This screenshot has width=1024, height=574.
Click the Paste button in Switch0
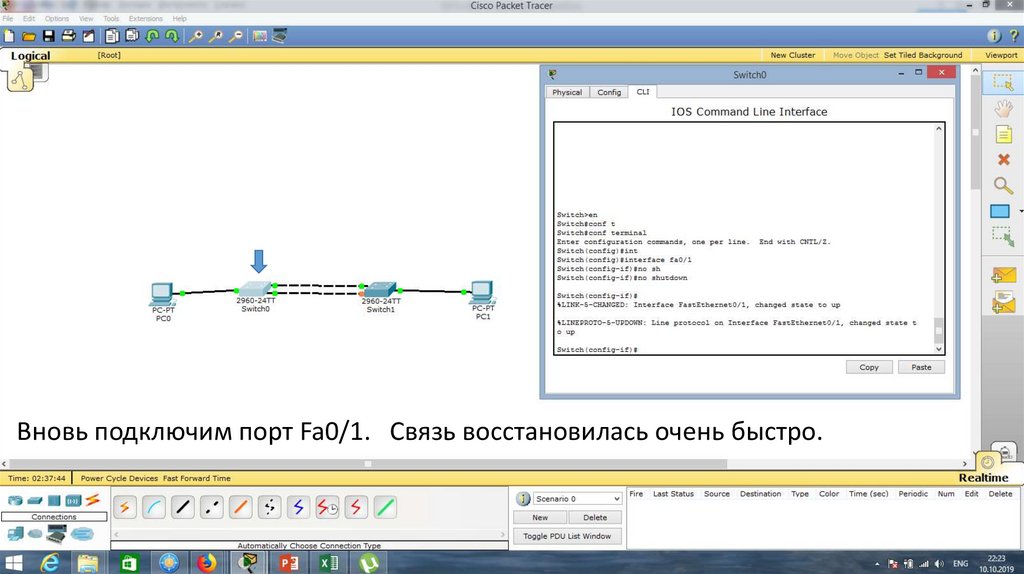(x=921, y=367)
